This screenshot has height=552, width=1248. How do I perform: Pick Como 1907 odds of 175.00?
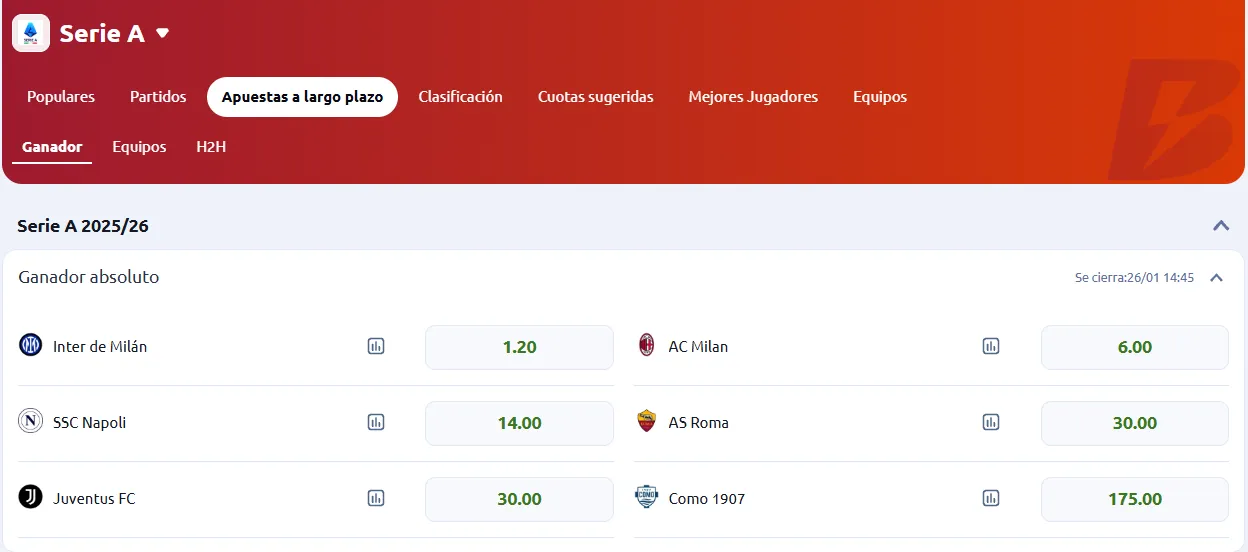point(1134,499)
